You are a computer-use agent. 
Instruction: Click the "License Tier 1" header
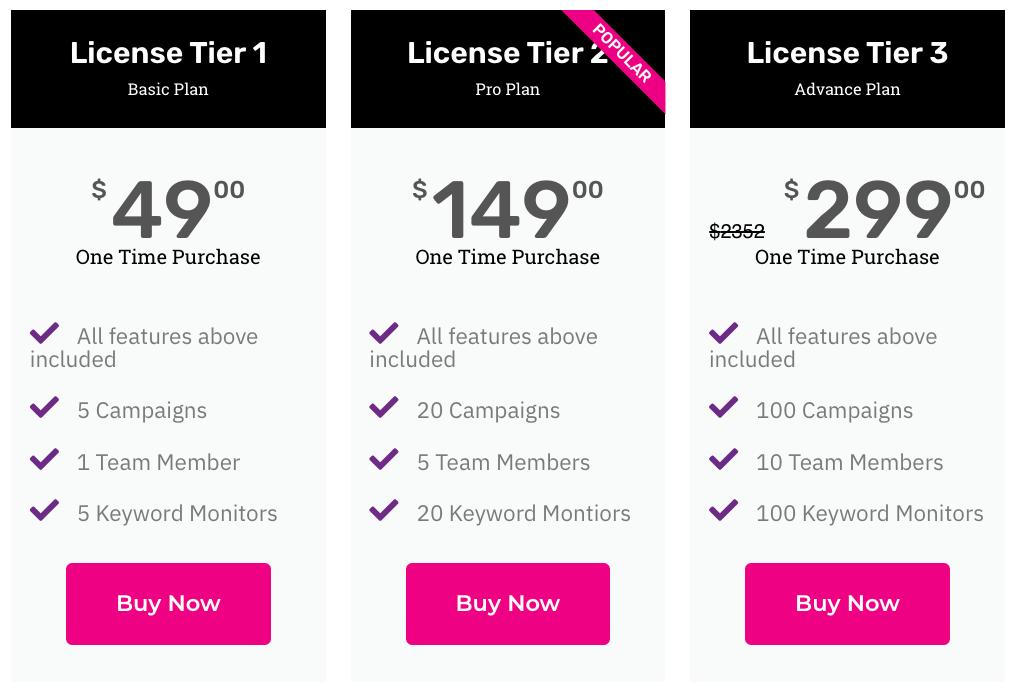pyautogui.click(x=168, y=52)
